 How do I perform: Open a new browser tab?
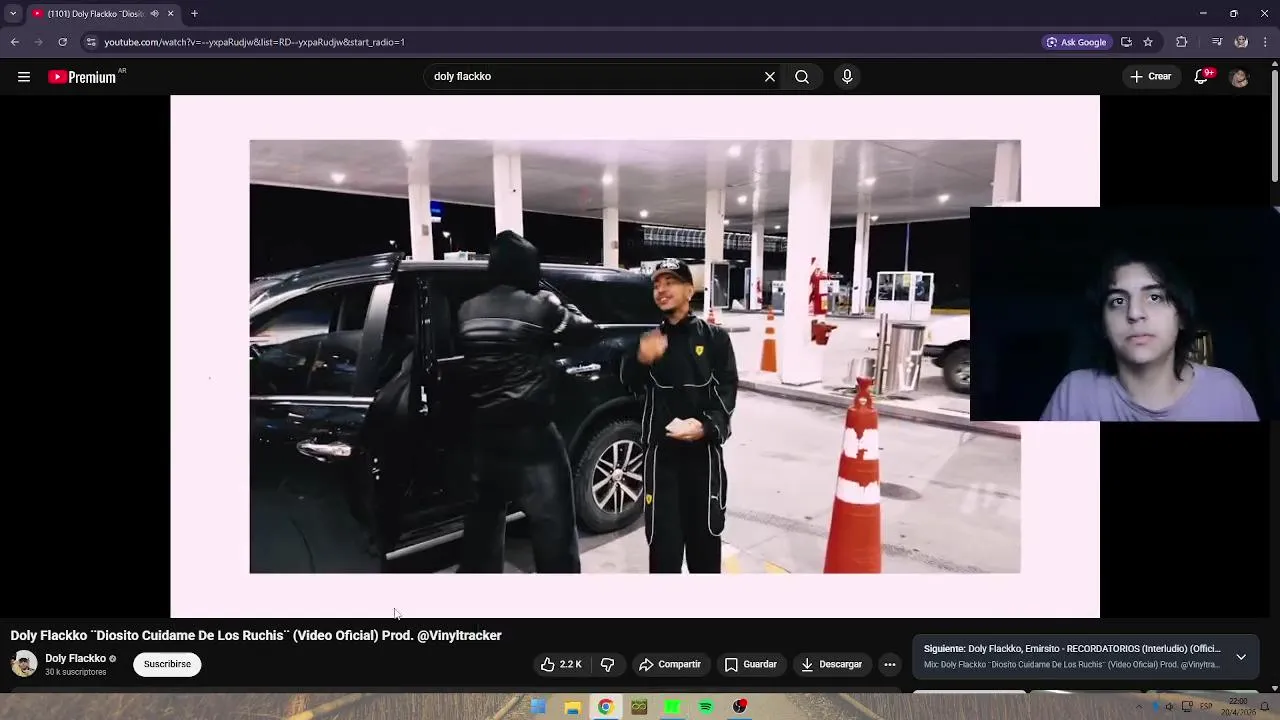(x=195, y=13)
